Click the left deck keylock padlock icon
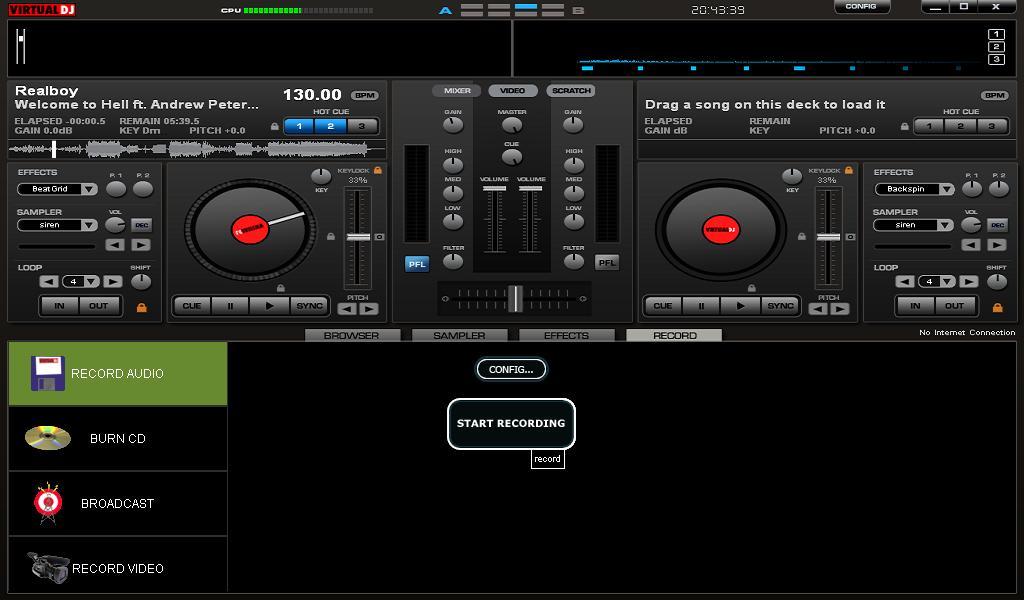This screenshot has height=600, width=1024. tap(377, 170)
